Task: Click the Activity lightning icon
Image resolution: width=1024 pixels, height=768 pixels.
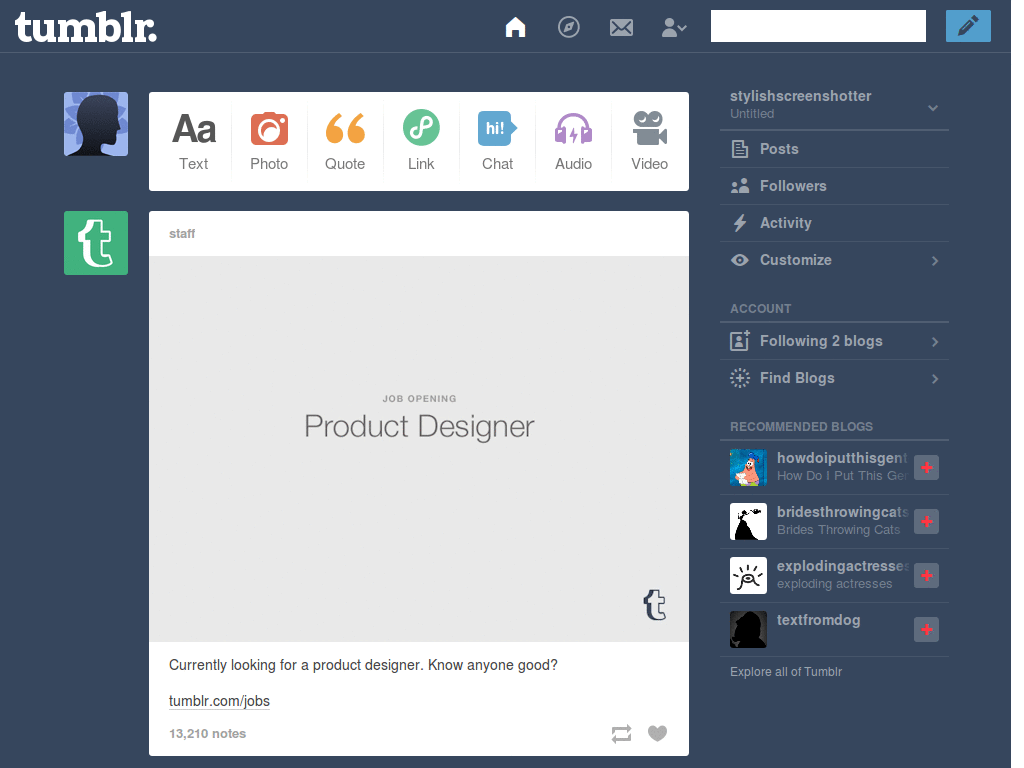Action: point(740,223)
